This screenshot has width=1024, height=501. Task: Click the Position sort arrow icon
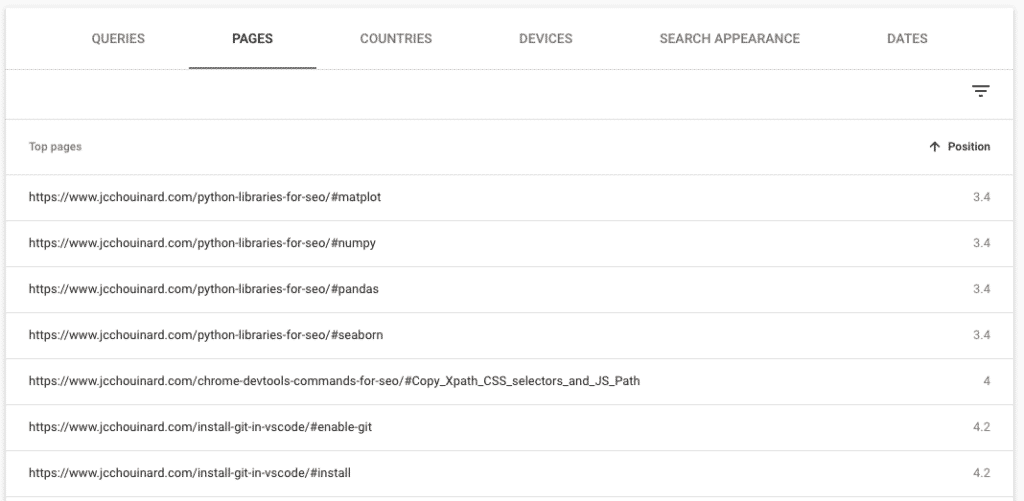click(935, 147)
